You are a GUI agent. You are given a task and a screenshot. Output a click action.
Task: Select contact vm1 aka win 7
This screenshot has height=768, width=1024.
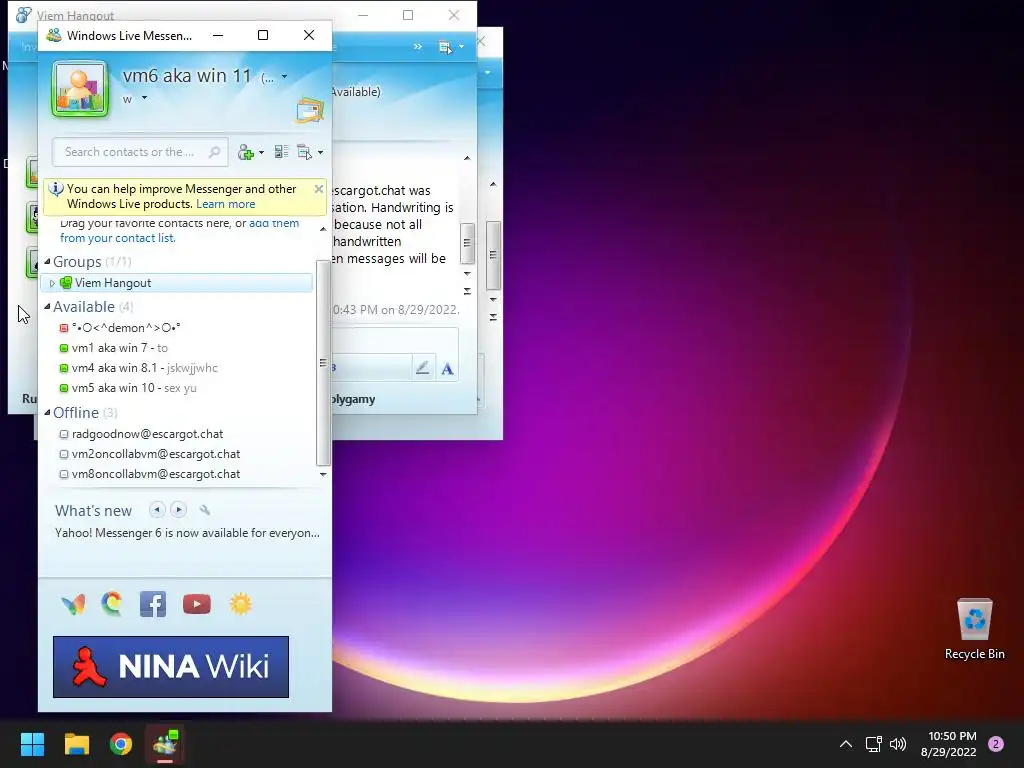pyautogui.click(x=120, y=348)
